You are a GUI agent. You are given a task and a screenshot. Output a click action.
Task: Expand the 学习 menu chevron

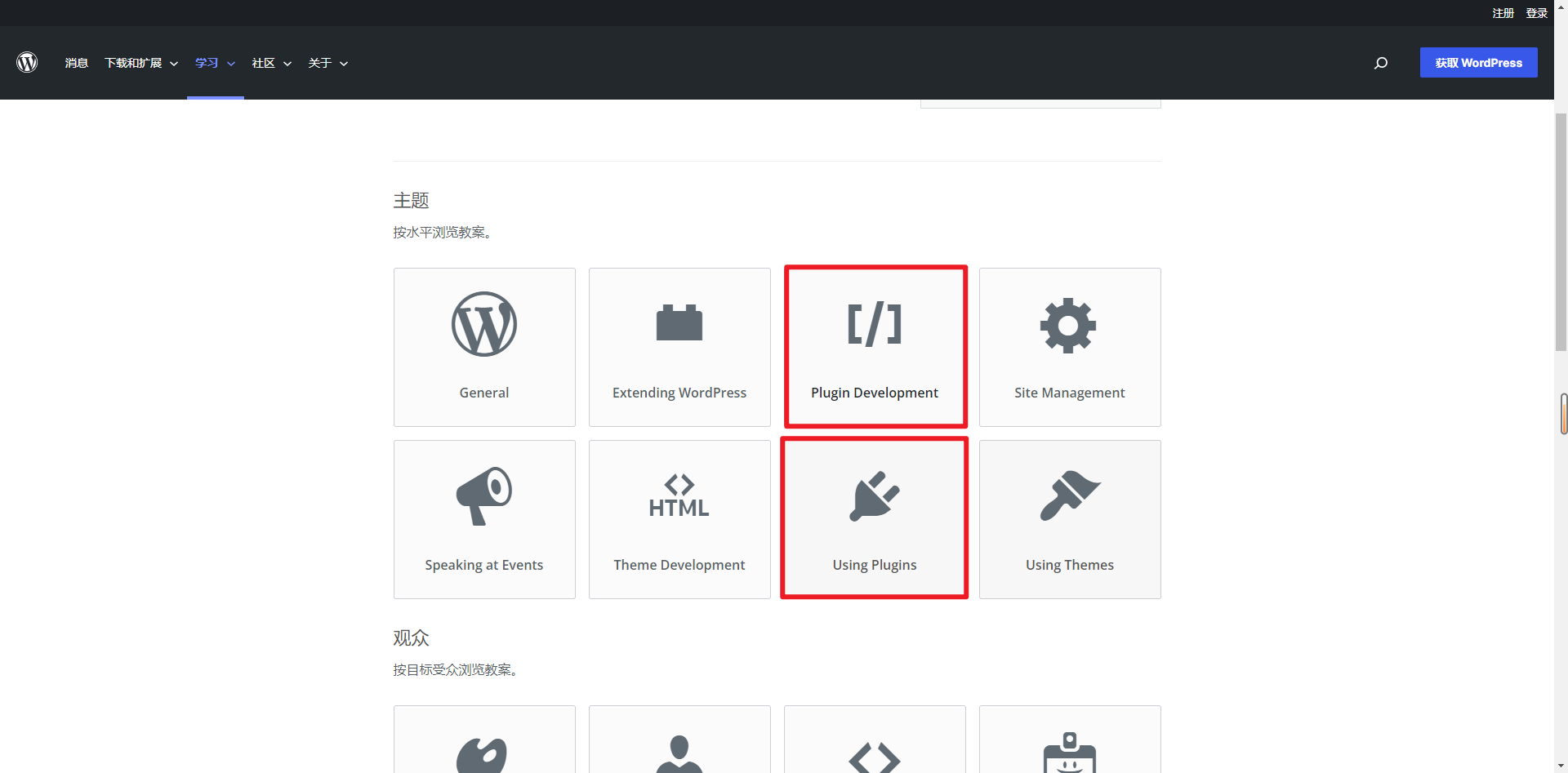(x=231, y=64)
